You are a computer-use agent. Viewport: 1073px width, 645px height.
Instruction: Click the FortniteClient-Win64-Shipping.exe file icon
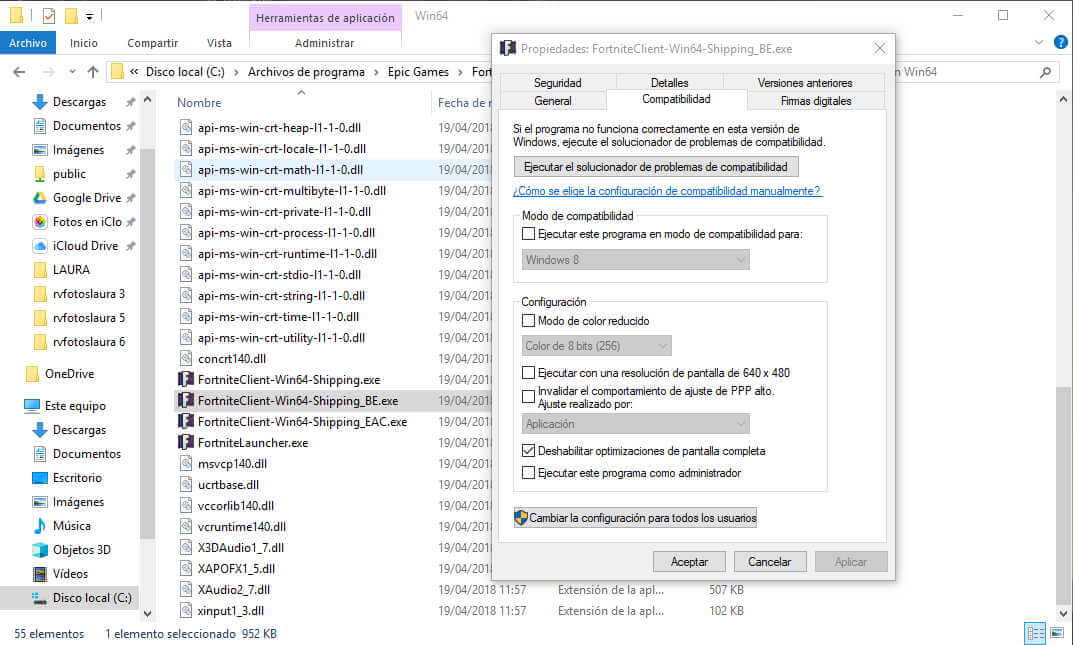pos(185,380)
